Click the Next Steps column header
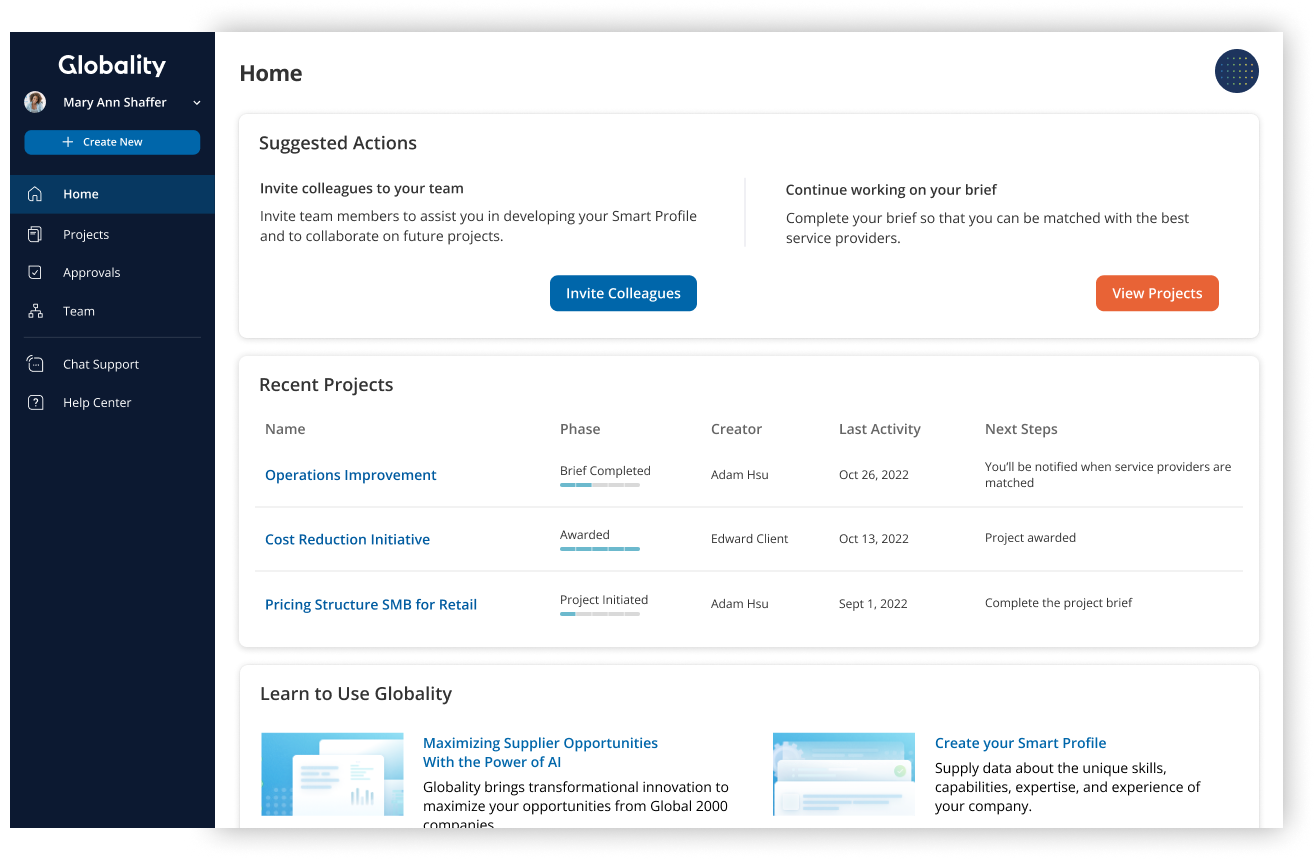This screenshot has width=1314, height=859. (1021, 429)
